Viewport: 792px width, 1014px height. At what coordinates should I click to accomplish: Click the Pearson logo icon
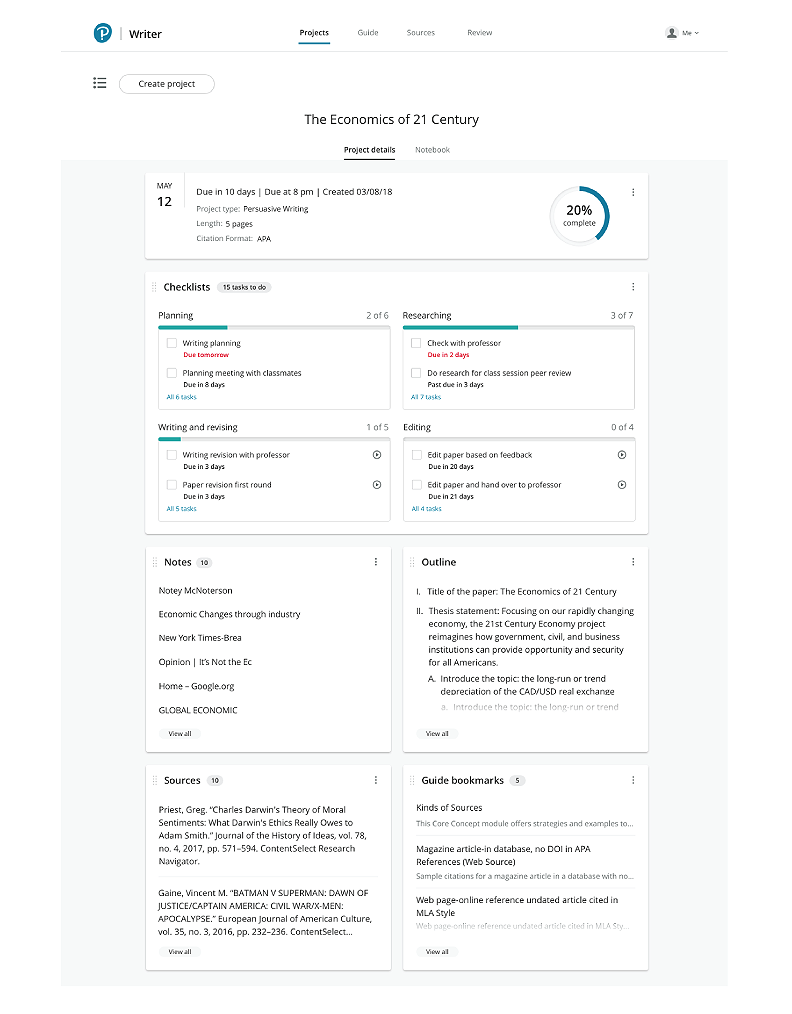tap(102, 33)
